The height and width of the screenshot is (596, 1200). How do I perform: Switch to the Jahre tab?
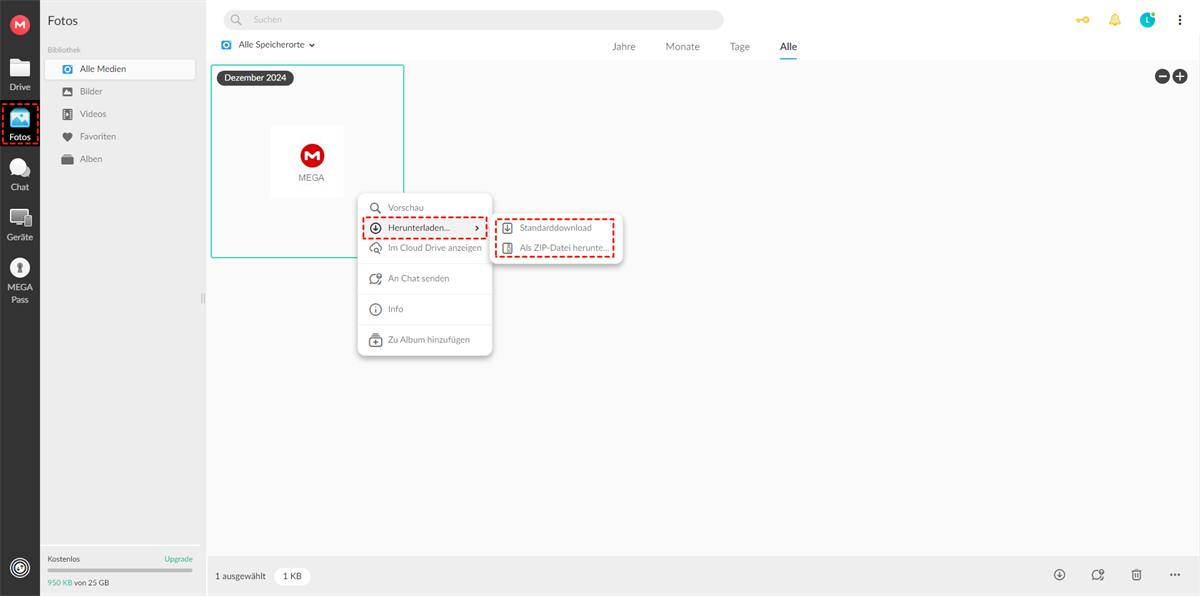coord(623,47)
